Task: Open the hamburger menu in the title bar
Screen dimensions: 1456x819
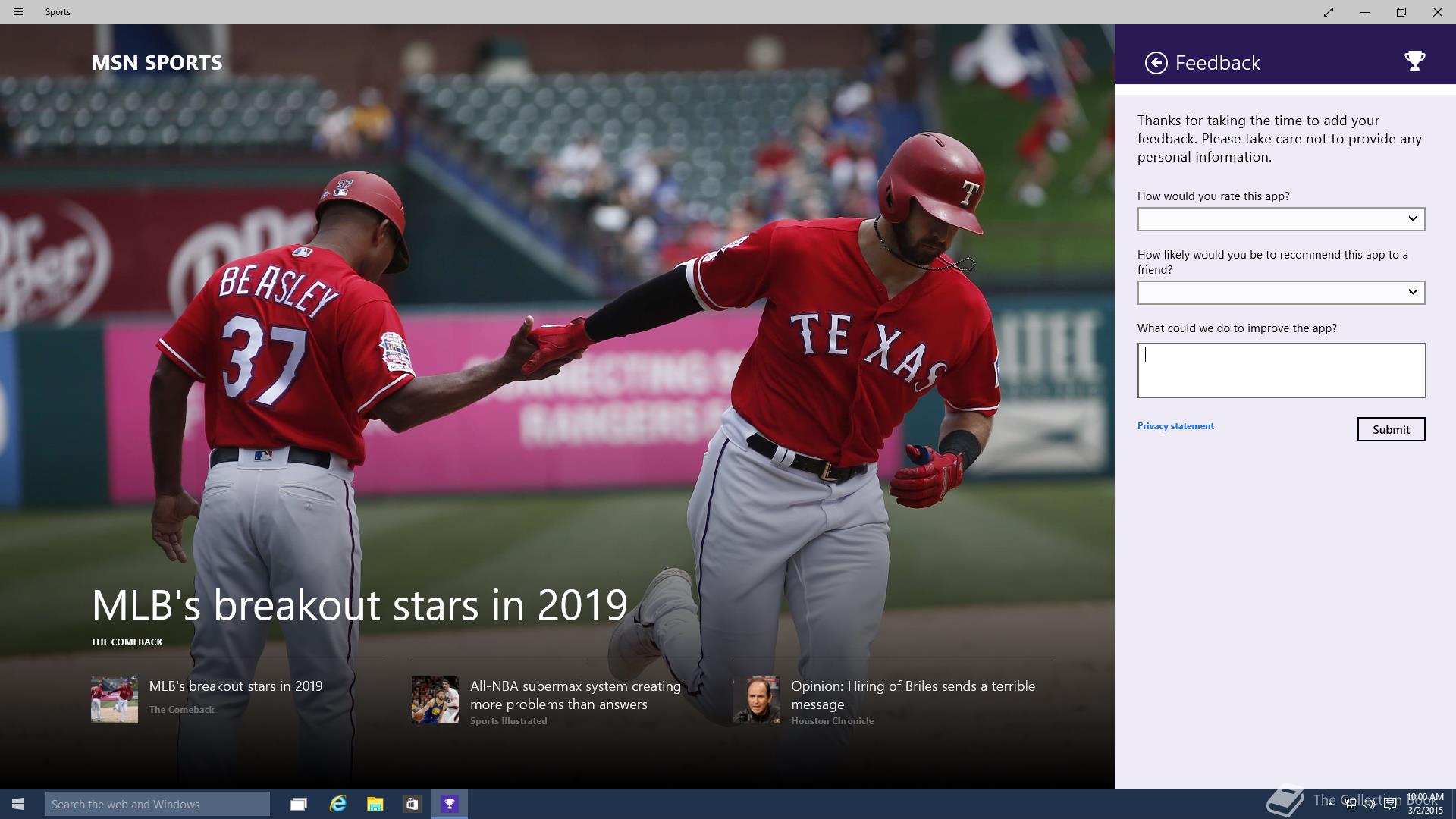Action: pyautogui.click(x=18, y=12)
